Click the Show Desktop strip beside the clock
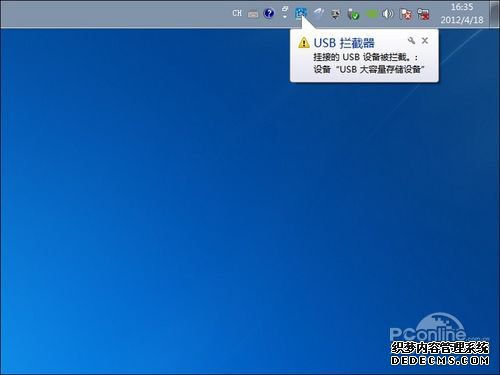 pos(495,14)
